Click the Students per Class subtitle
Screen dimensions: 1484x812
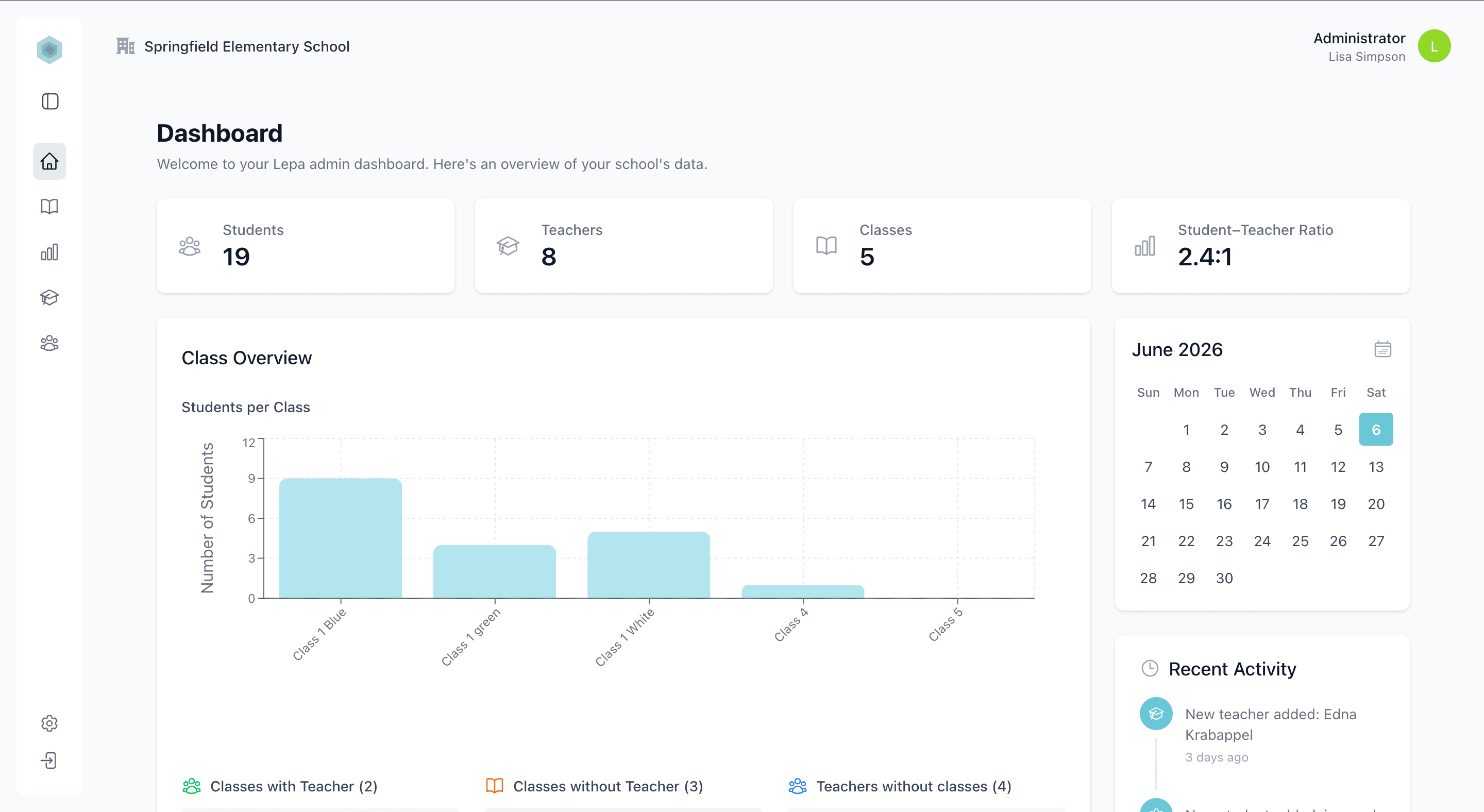click(246, 407)
